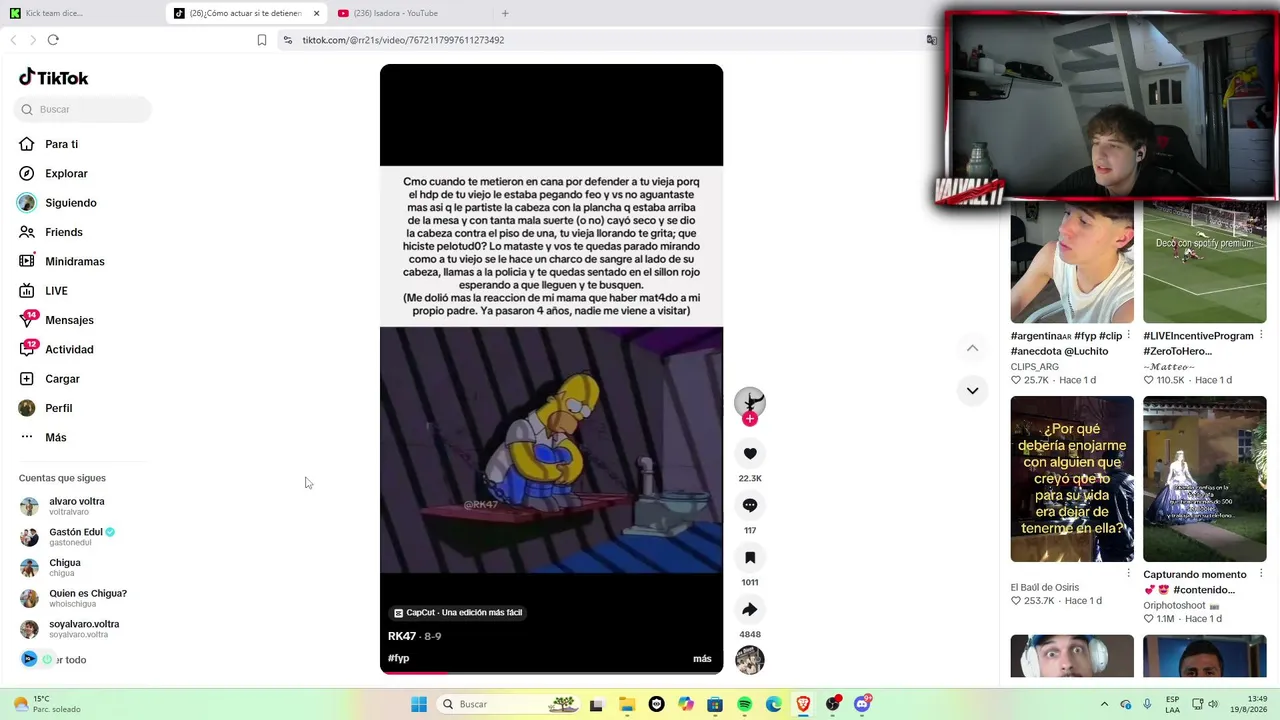Open Spotify from the taskbar
This screenshot has height=720, width=1280.
pos(744,704)
